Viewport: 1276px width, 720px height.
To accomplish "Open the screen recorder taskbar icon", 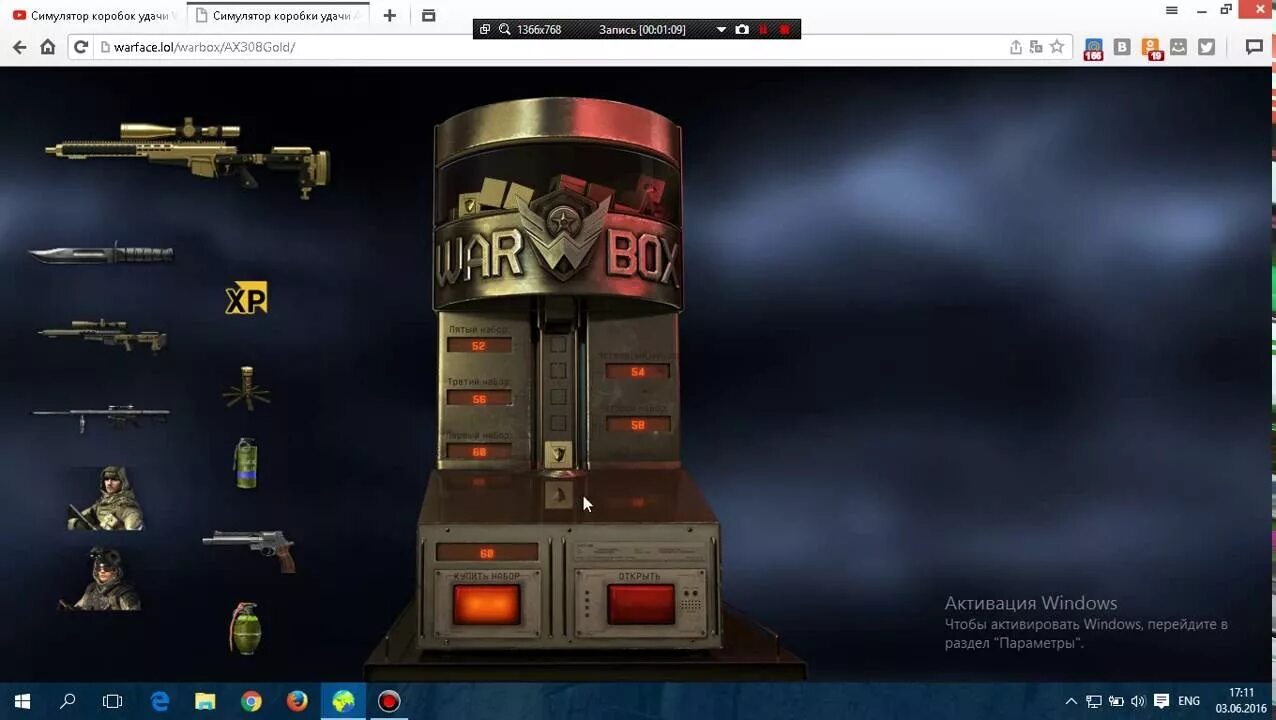I will 389,701.
